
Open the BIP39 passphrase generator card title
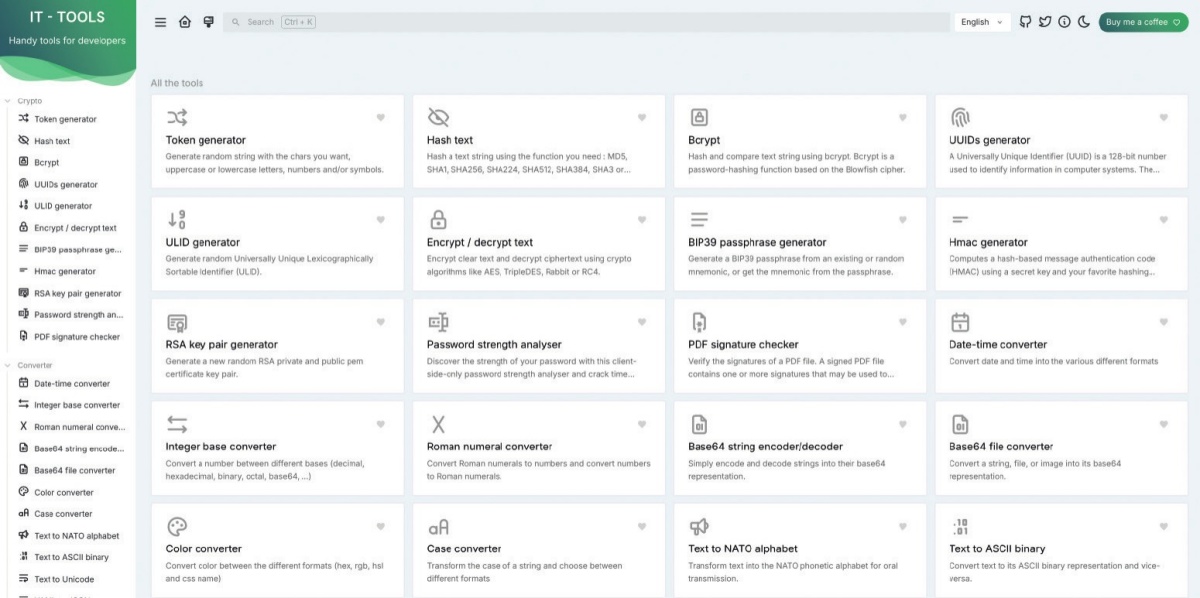point(757,242)
